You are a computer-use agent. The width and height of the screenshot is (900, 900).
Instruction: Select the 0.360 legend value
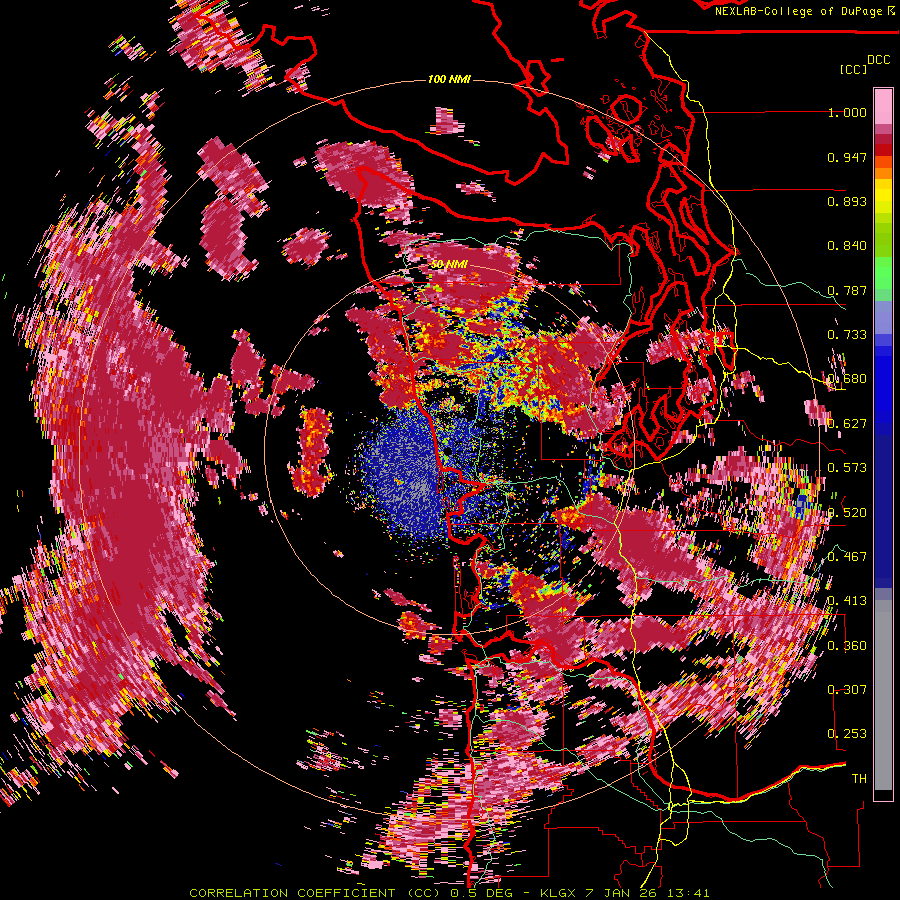(847, 646)
